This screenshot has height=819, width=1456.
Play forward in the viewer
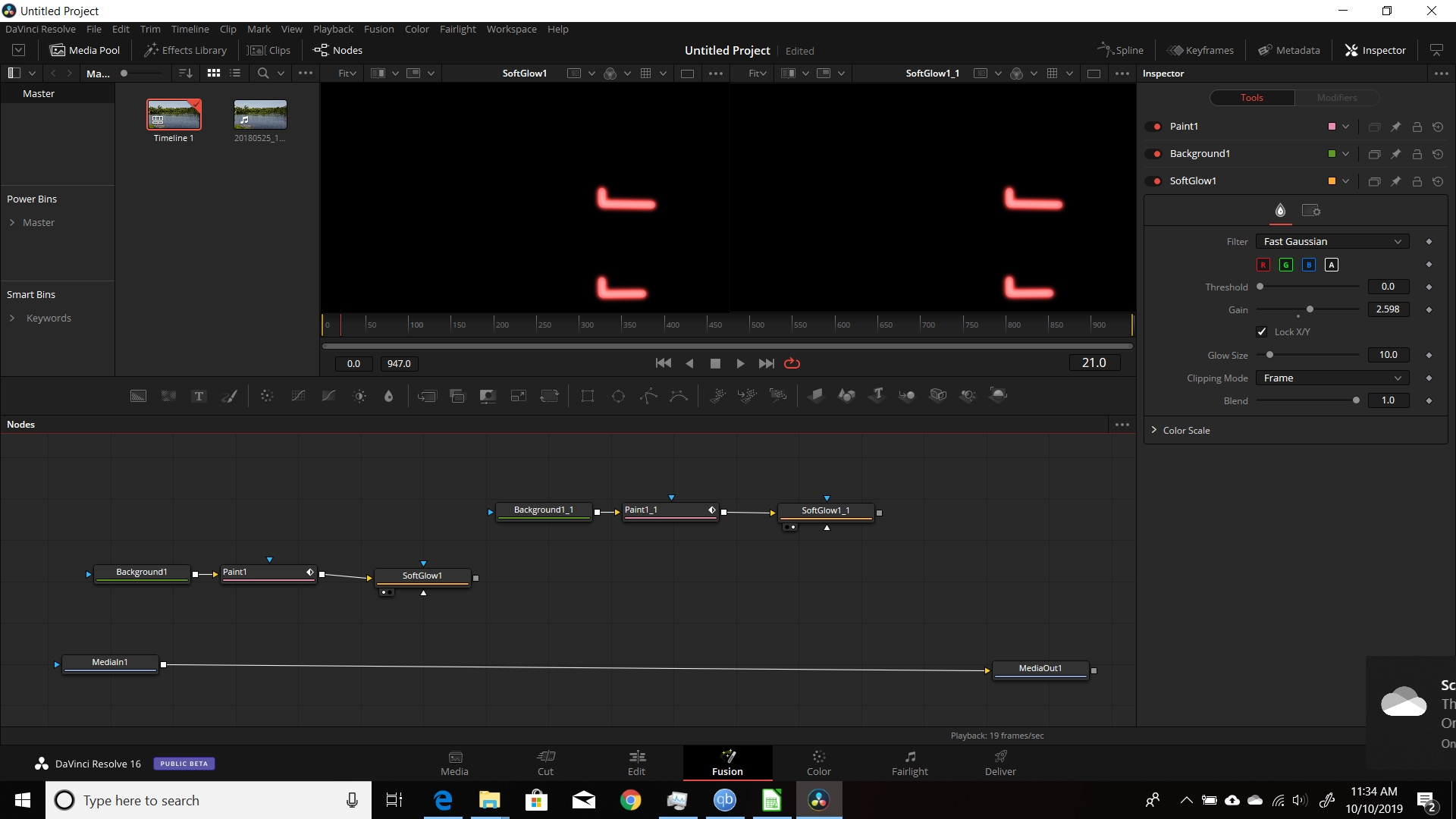pos(740,363)
